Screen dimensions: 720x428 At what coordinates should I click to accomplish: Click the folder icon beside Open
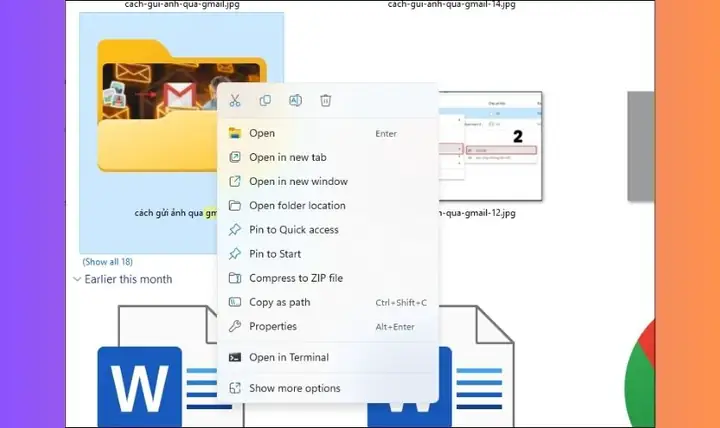(x=235, y=133)
